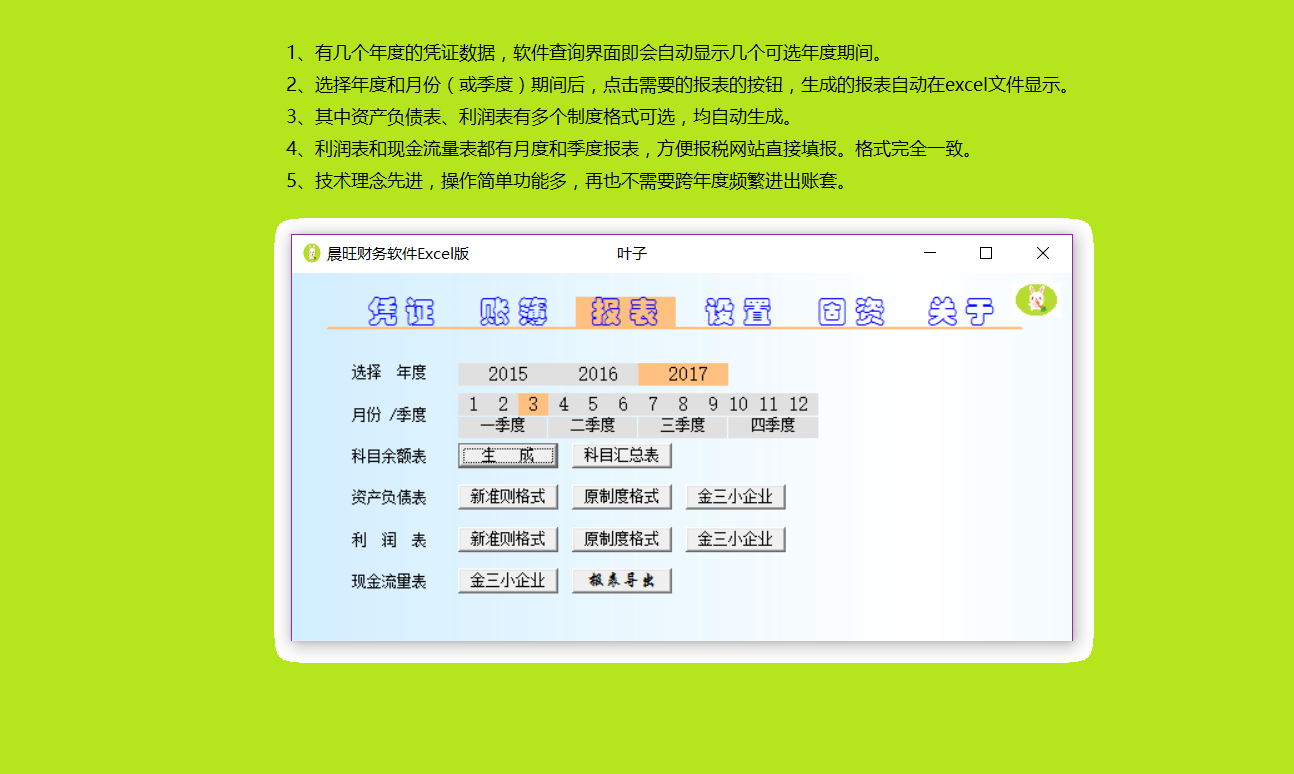Select the 四季度 fourth quarter
The height and width of the screenshot is (774, 1294).
772,426
